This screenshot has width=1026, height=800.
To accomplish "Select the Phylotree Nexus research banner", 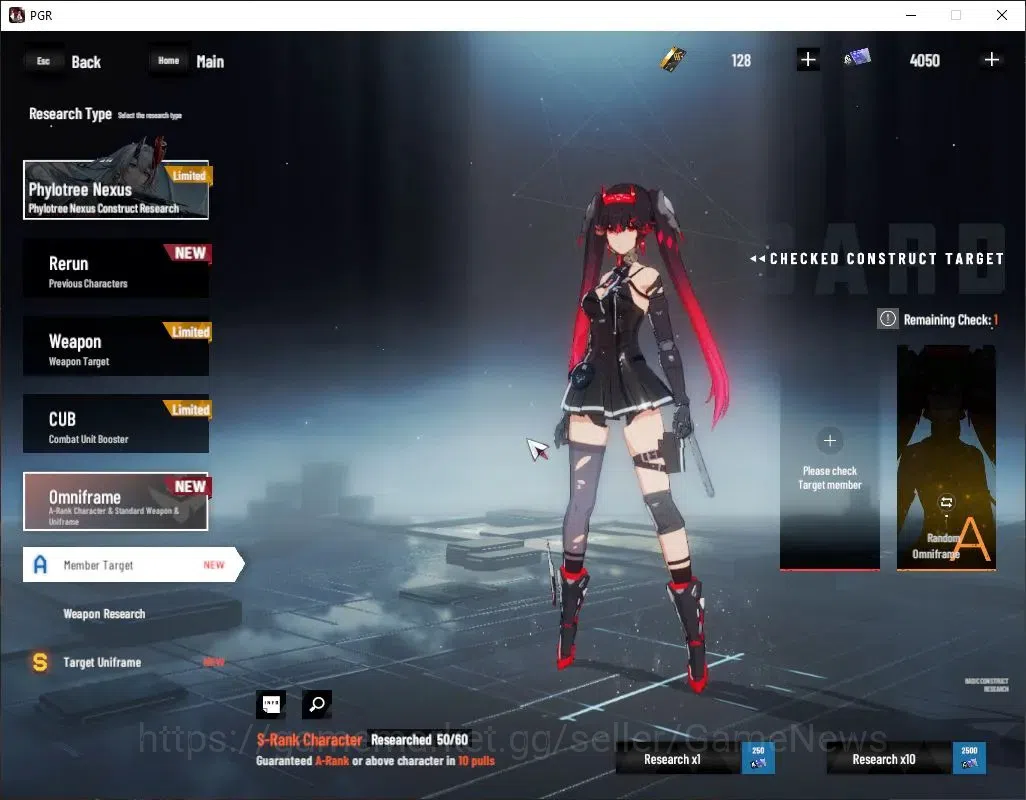I will tap(116, 190).
